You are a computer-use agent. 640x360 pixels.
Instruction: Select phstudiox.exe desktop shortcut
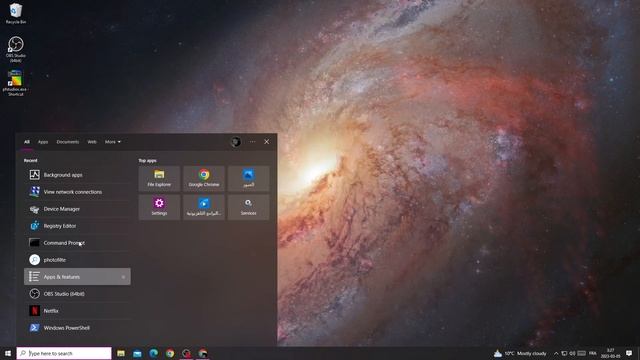point(16,83)
